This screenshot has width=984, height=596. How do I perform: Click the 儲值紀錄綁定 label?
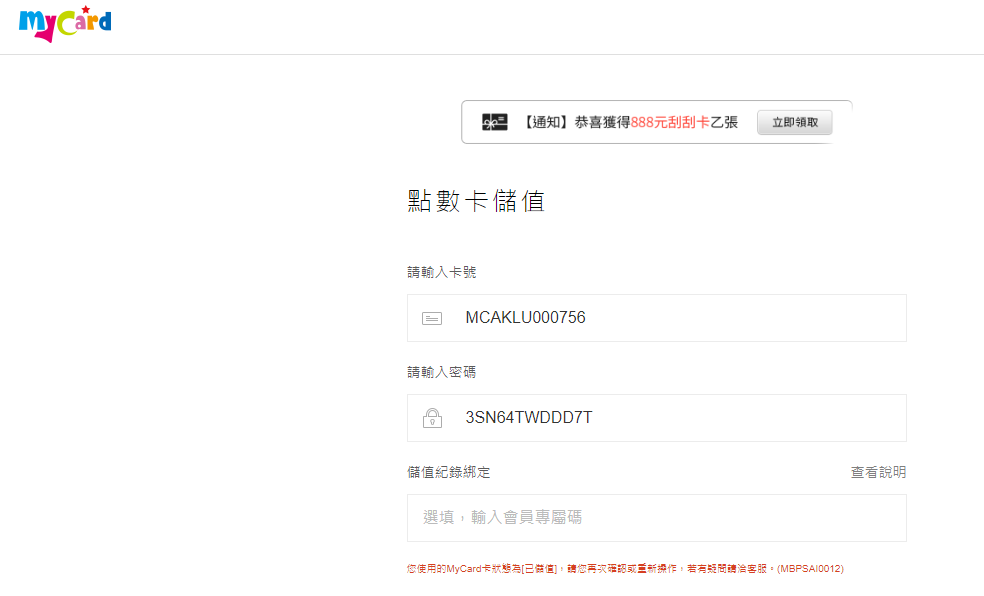(449, 472)
